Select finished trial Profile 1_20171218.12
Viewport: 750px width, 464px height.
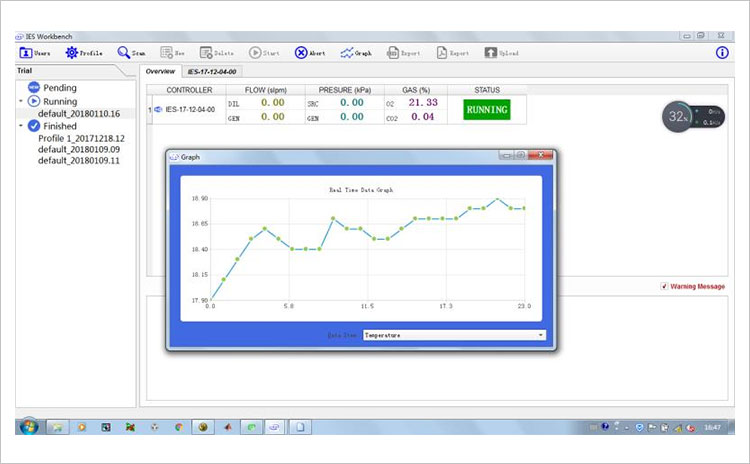click(x=81, y=138)
